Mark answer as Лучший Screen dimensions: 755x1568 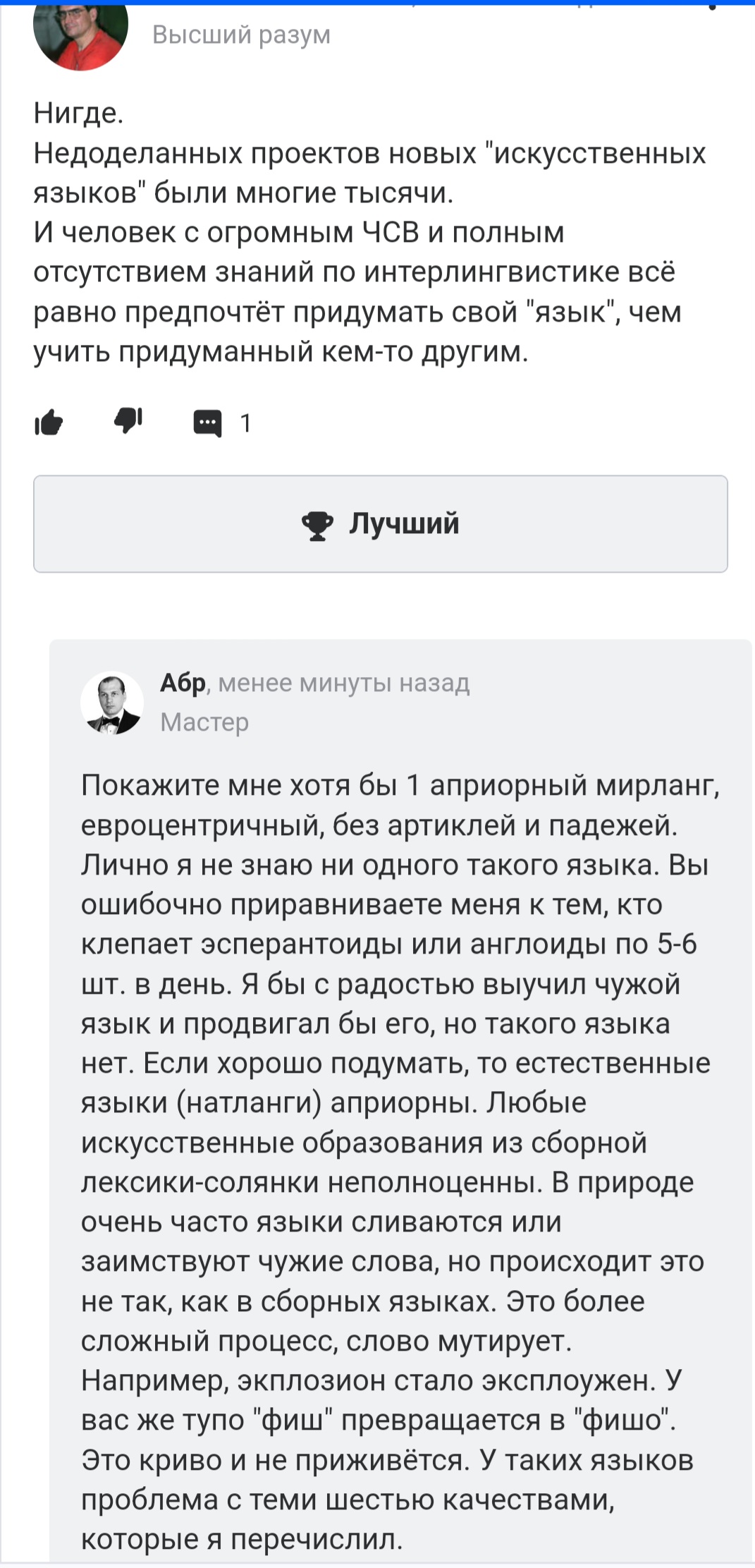(x=381, y=524)
